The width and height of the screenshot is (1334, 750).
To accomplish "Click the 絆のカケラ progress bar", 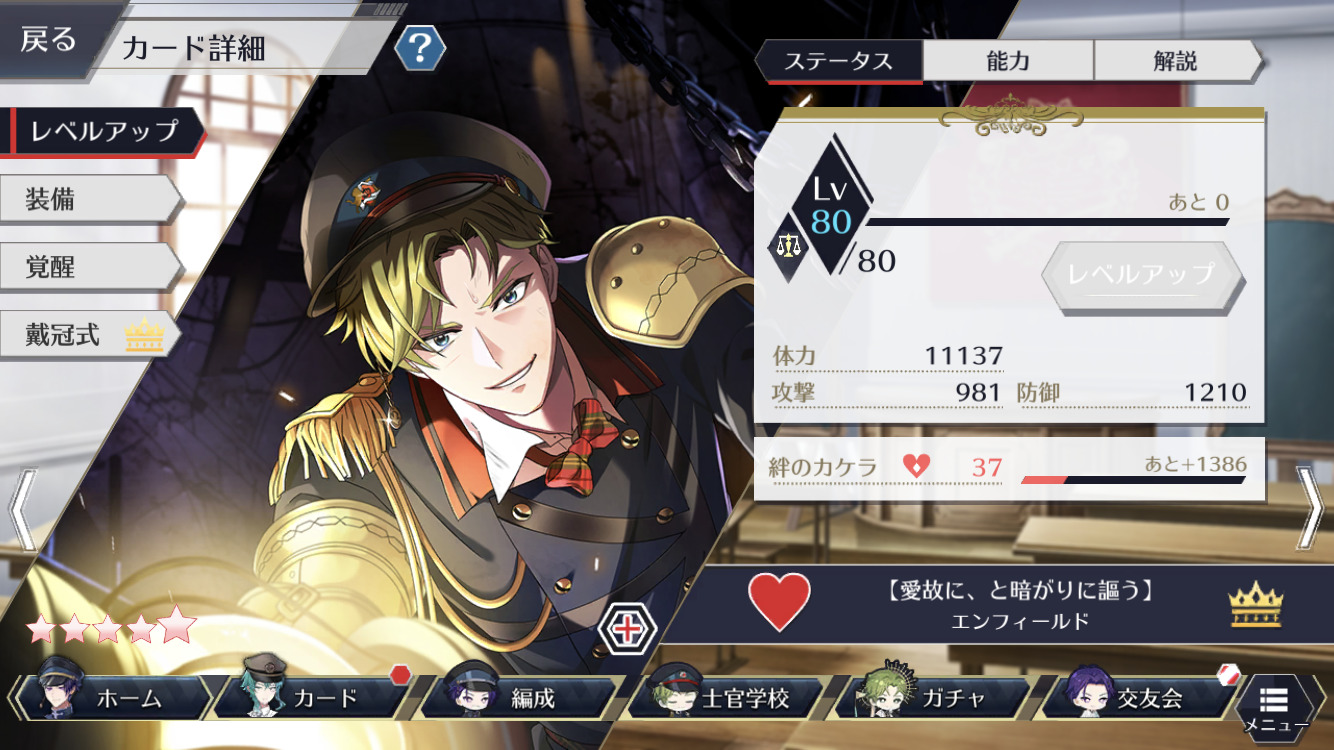I will [x=1133, y=480].
